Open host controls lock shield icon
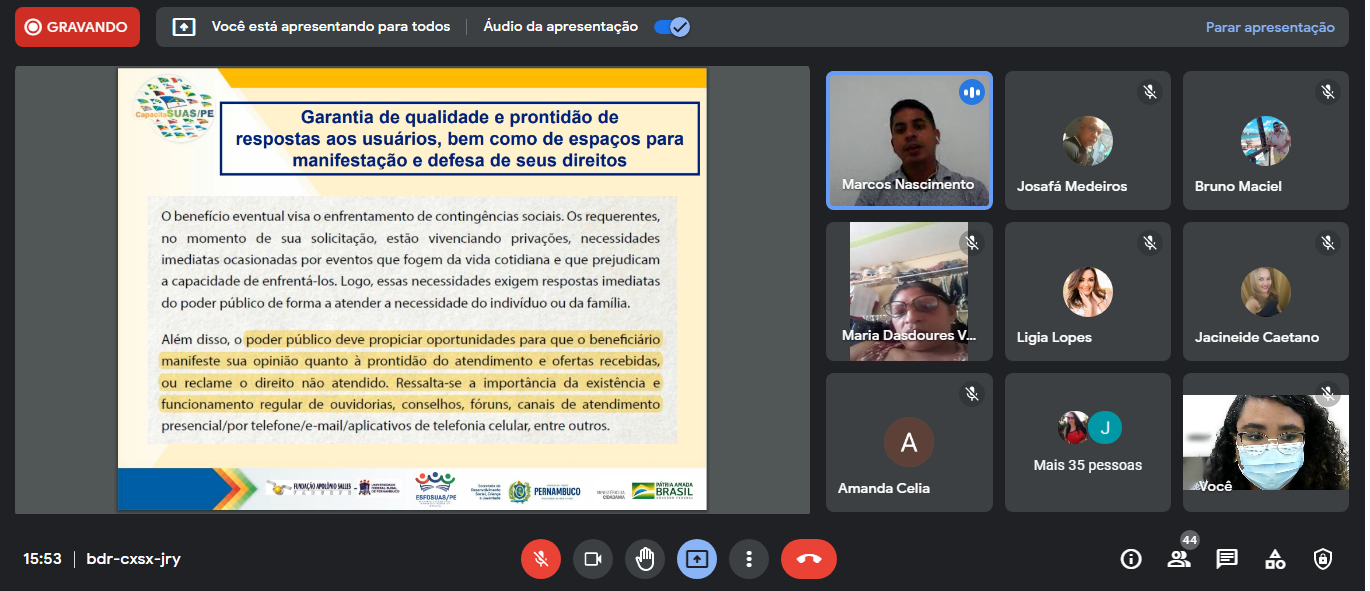1370x591 pixels. [x=1323, y=559]
